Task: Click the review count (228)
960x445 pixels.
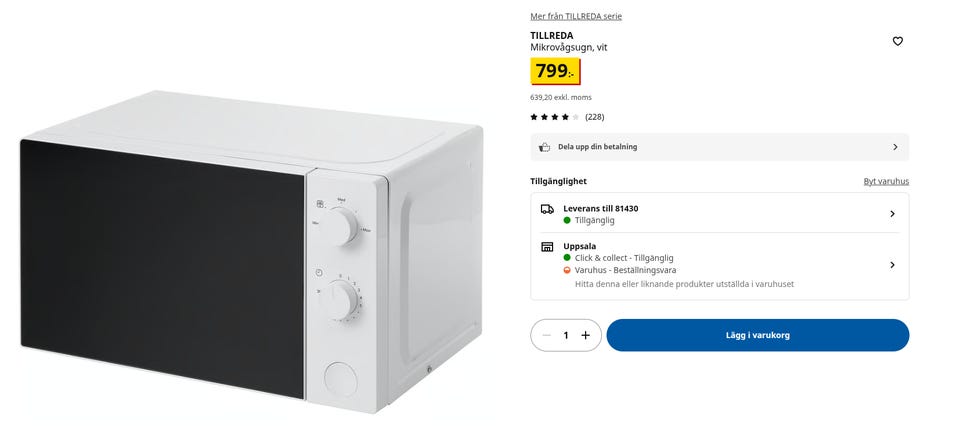Action: point(594,117)
